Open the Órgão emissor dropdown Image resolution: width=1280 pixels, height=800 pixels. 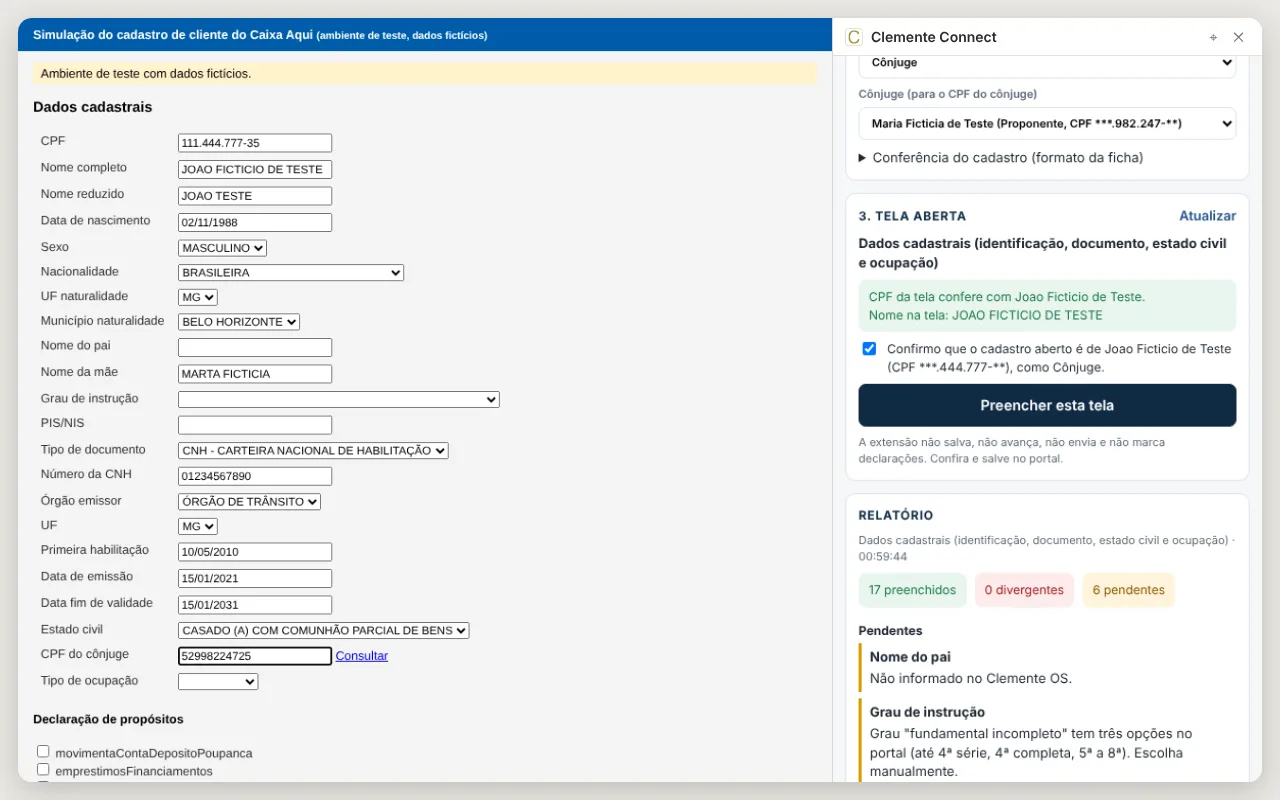(249, 501)
